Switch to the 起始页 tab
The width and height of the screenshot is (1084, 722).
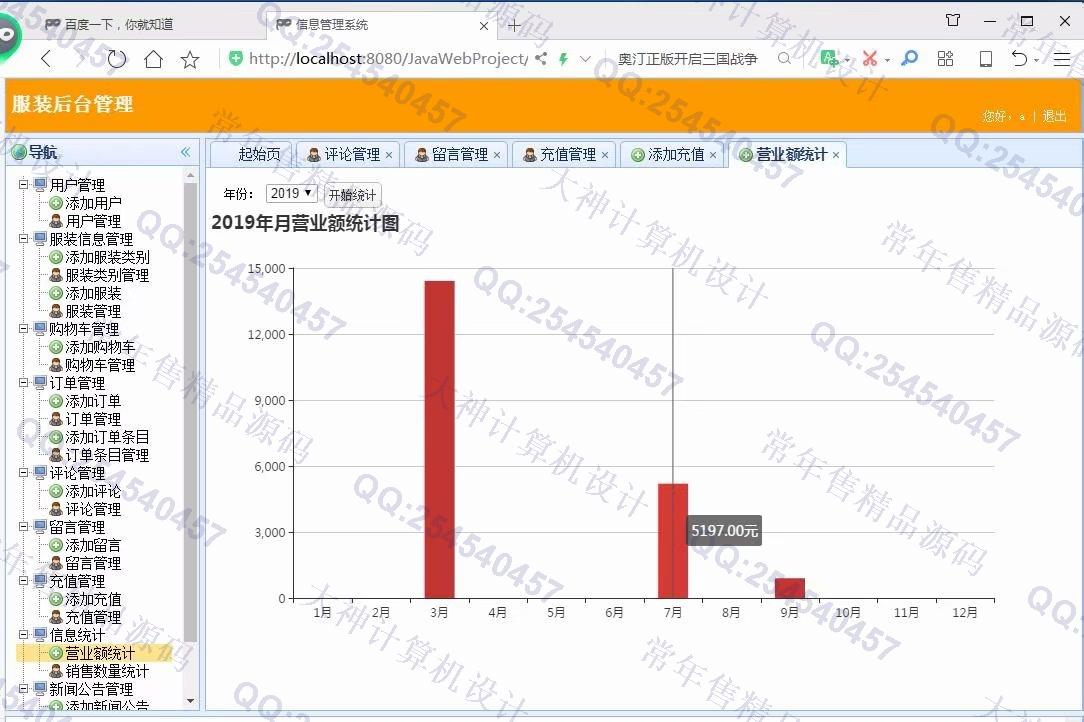click(253, 154)
